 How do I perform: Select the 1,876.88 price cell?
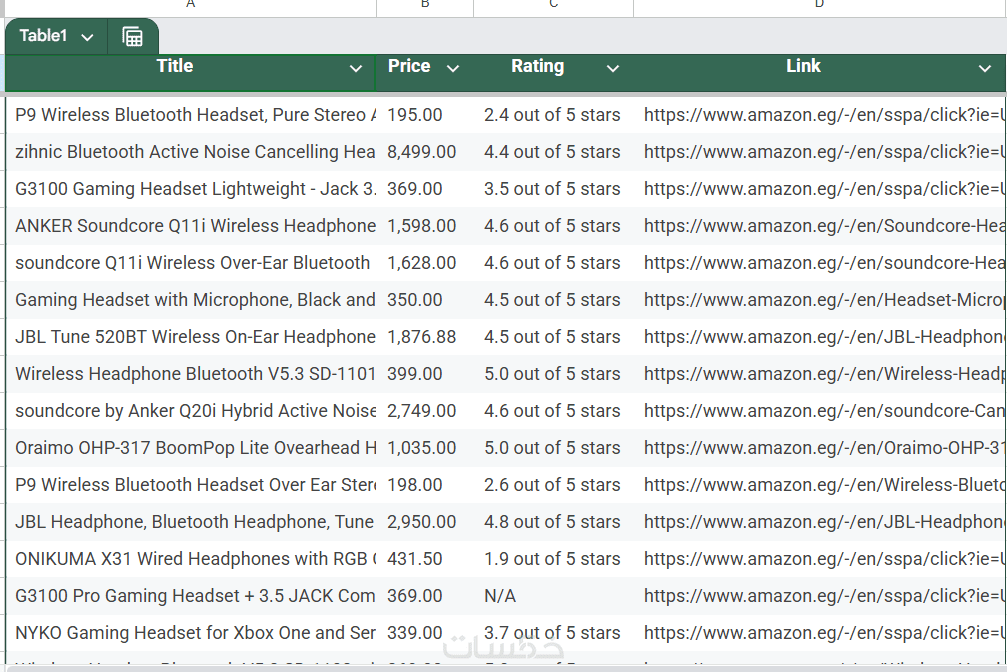421,337
